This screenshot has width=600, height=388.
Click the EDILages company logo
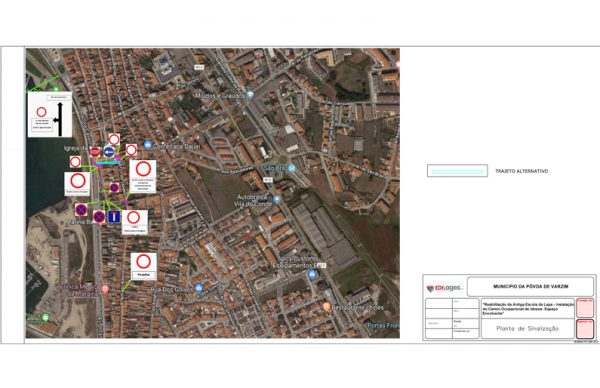pos(444,288)
